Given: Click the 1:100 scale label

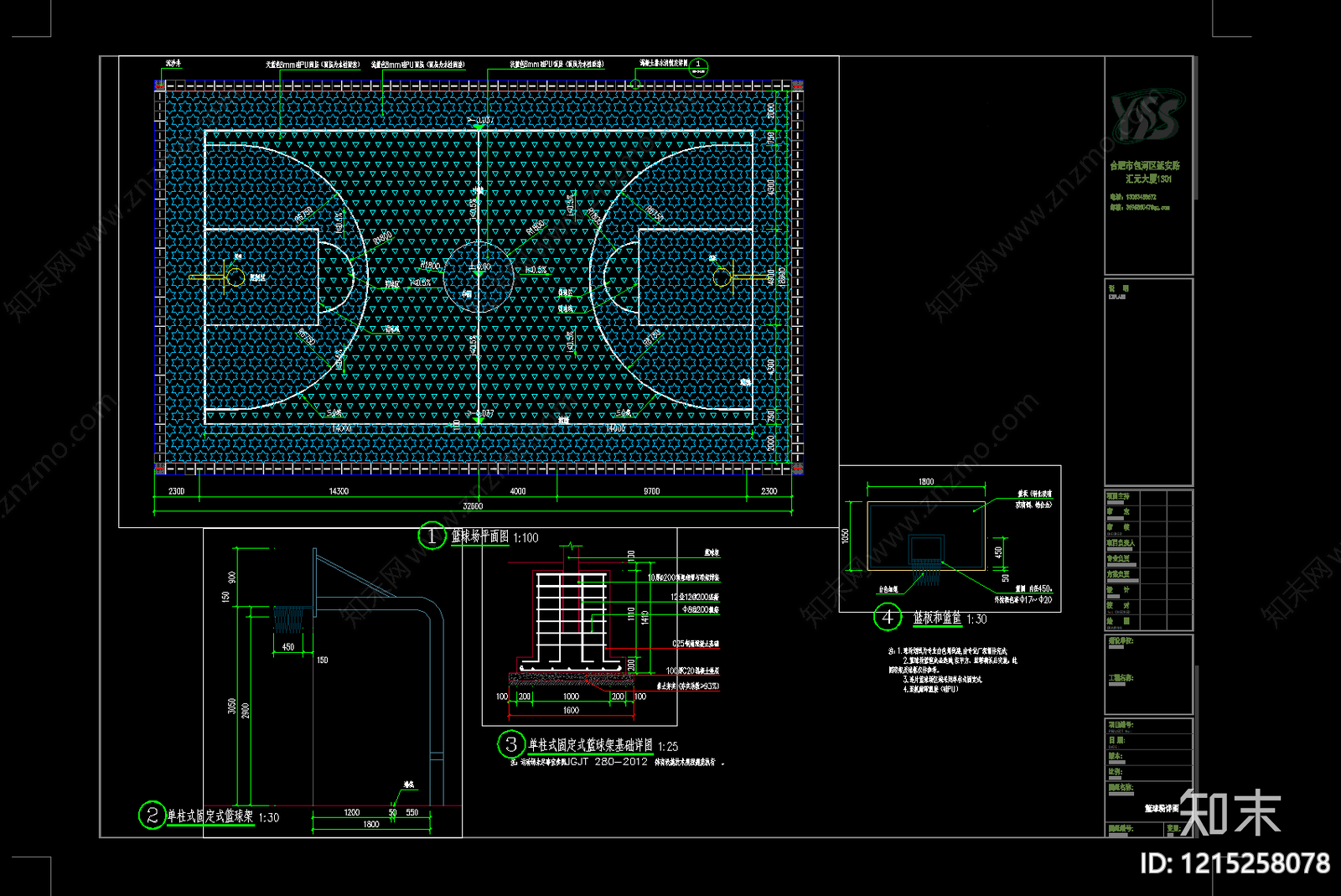Looking at the screenshot, I should [x=526, y=538].
